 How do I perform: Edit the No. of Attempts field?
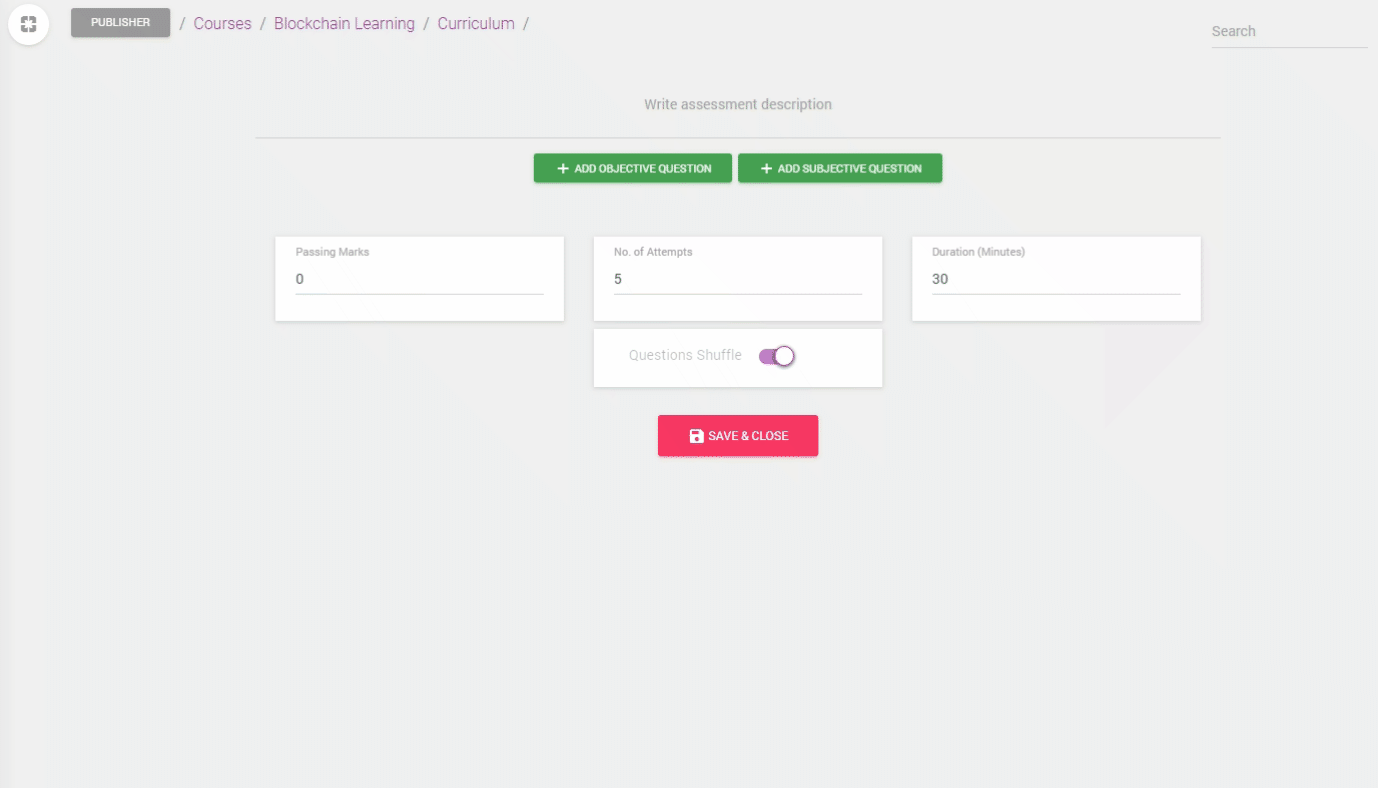point(738,280)
